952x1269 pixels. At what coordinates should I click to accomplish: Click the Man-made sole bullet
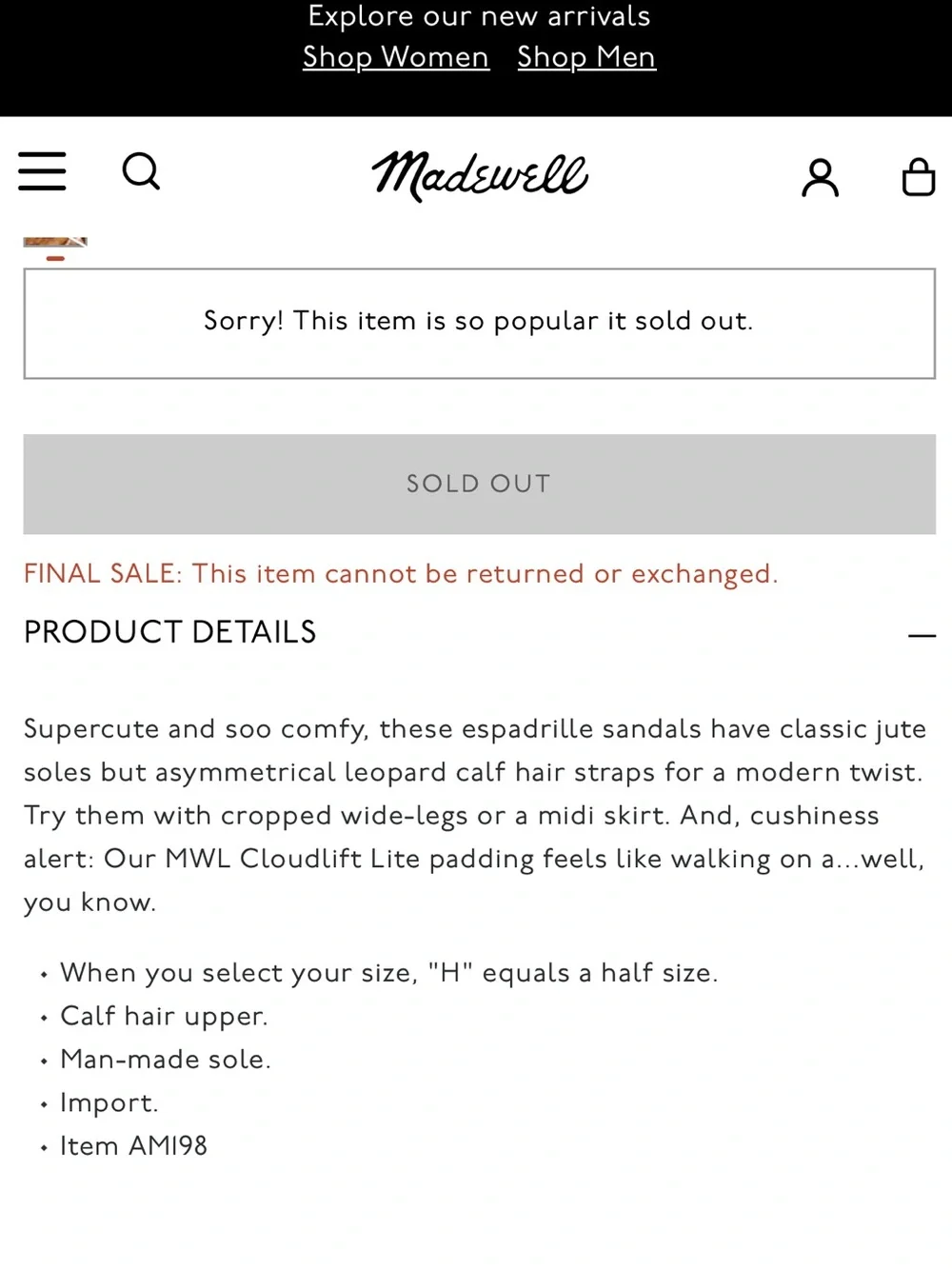[166, 1060]
